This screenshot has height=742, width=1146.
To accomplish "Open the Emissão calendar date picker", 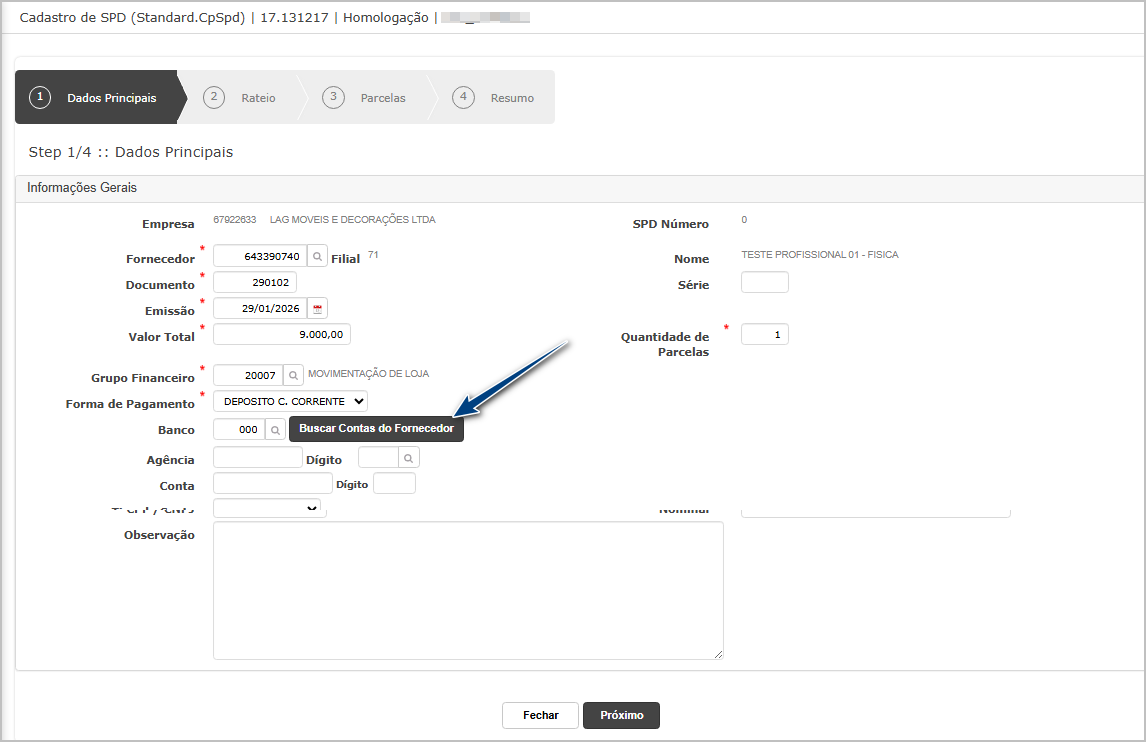I will (x=318, y=308).
